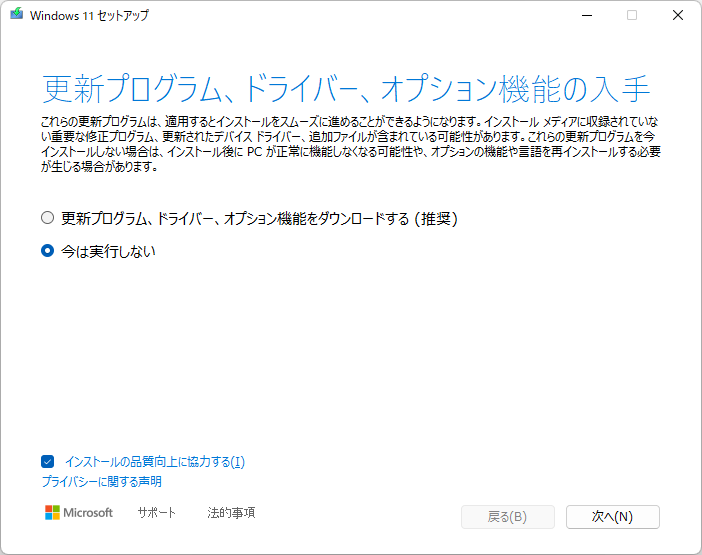This screenshot has width=702, height=555.
Task: Click the 次へ(N) button
Action: click(612, 517)
